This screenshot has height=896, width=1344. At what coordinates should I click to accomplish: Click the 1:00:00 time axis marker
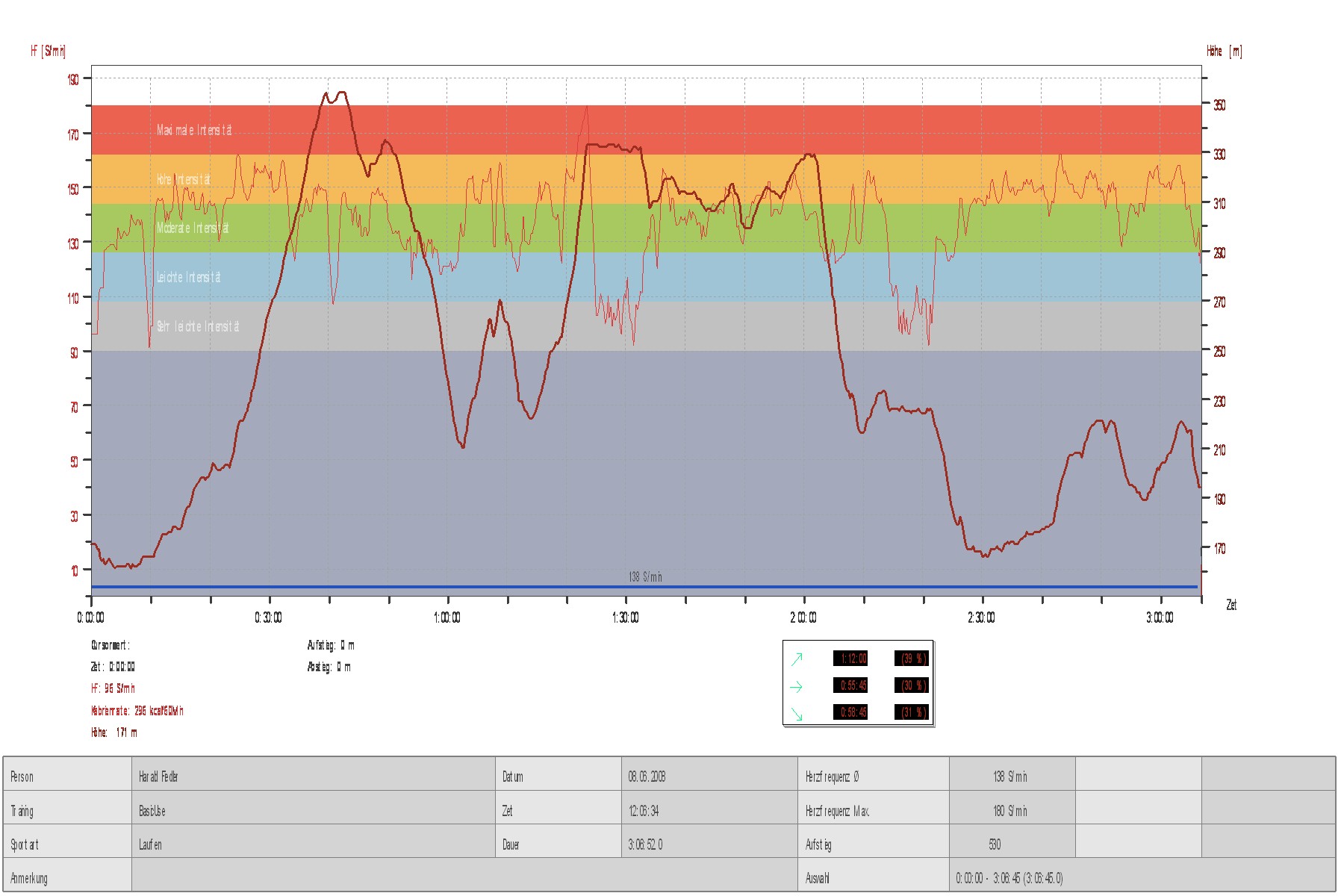click(x=447, y=617)
